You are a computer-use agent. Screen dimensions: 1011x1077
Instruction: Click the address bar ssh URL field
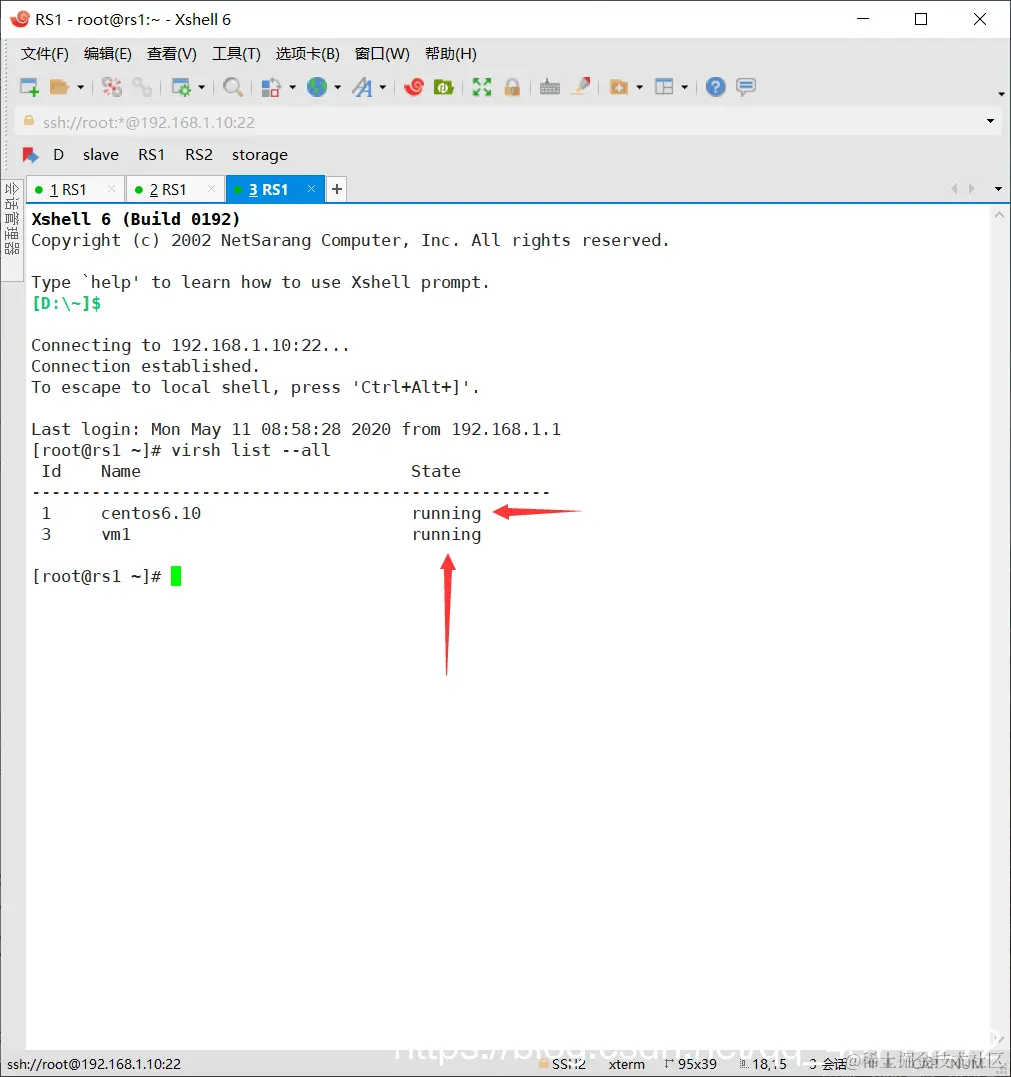pyautogui.click(x=501, y=122)
